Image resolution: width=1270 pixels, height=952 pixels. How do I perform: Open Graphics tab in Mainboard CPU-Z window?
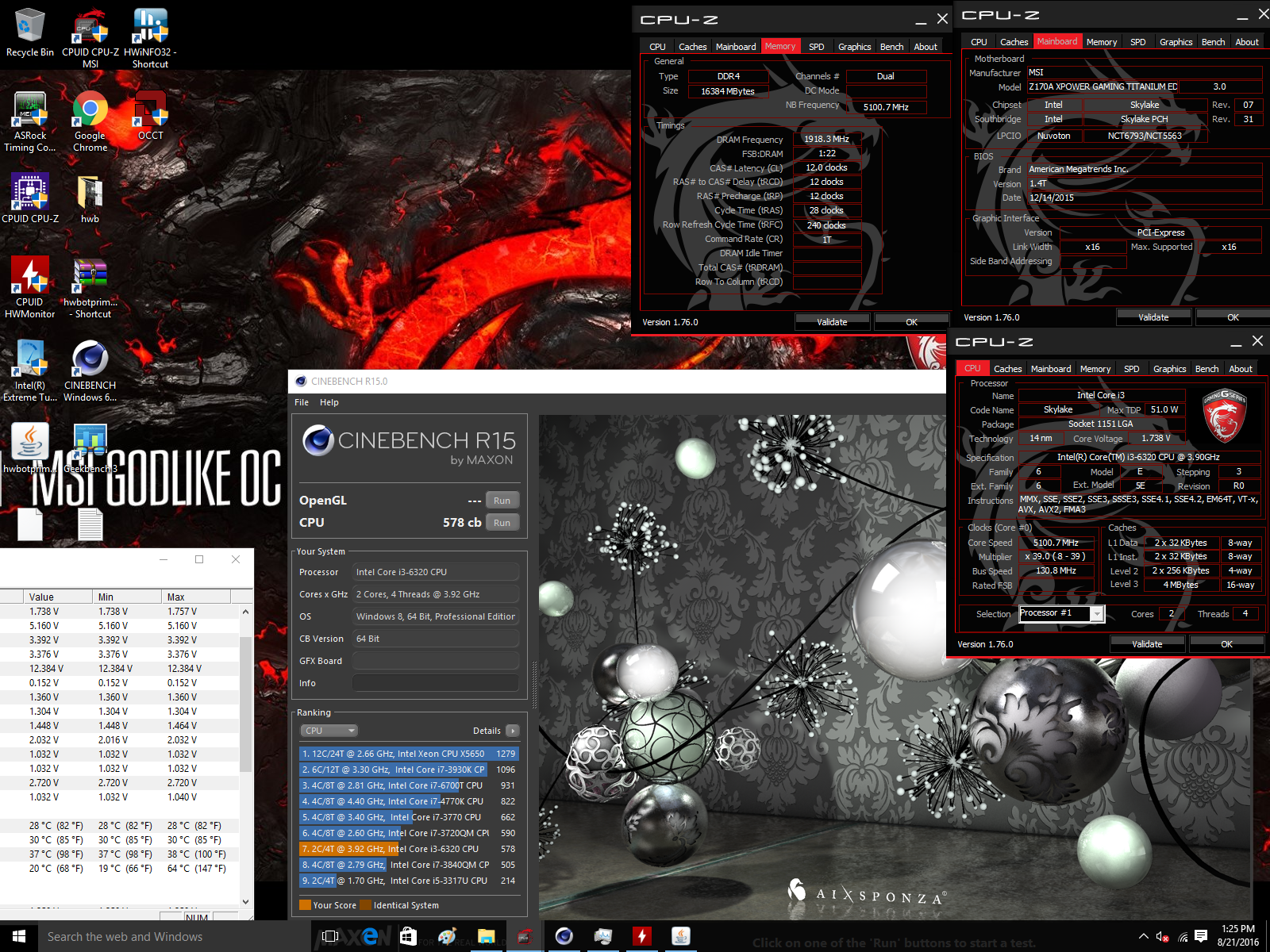pyautogui.click(x=1176, y=42)
